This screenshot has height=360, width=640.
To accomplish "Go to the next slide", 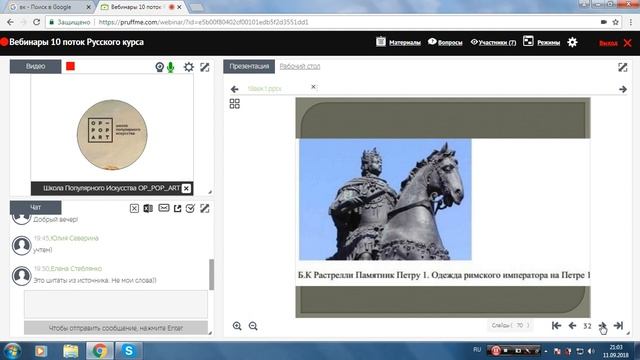I will (x=602, y=325).
